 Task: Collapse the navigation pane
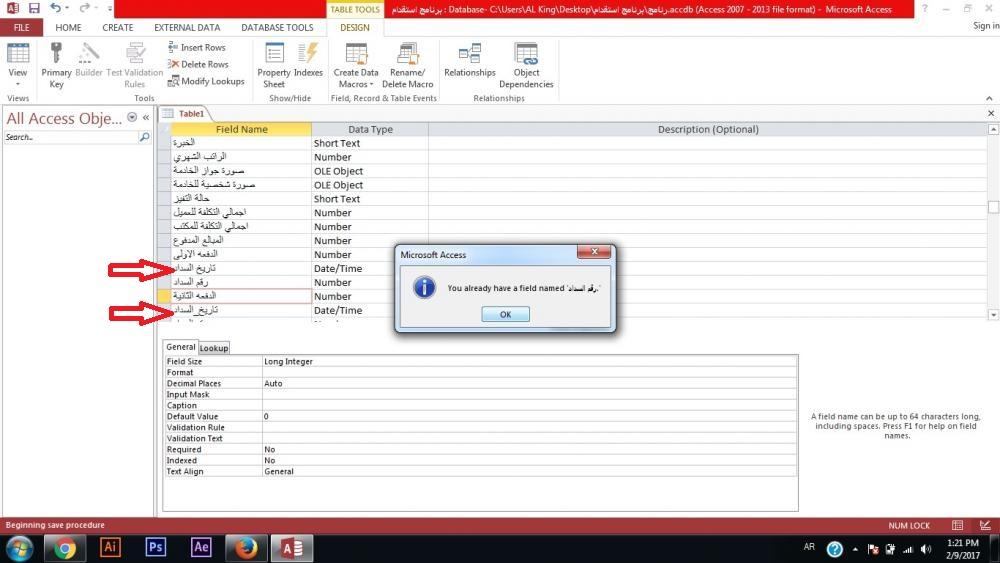(x=146, y=117)
